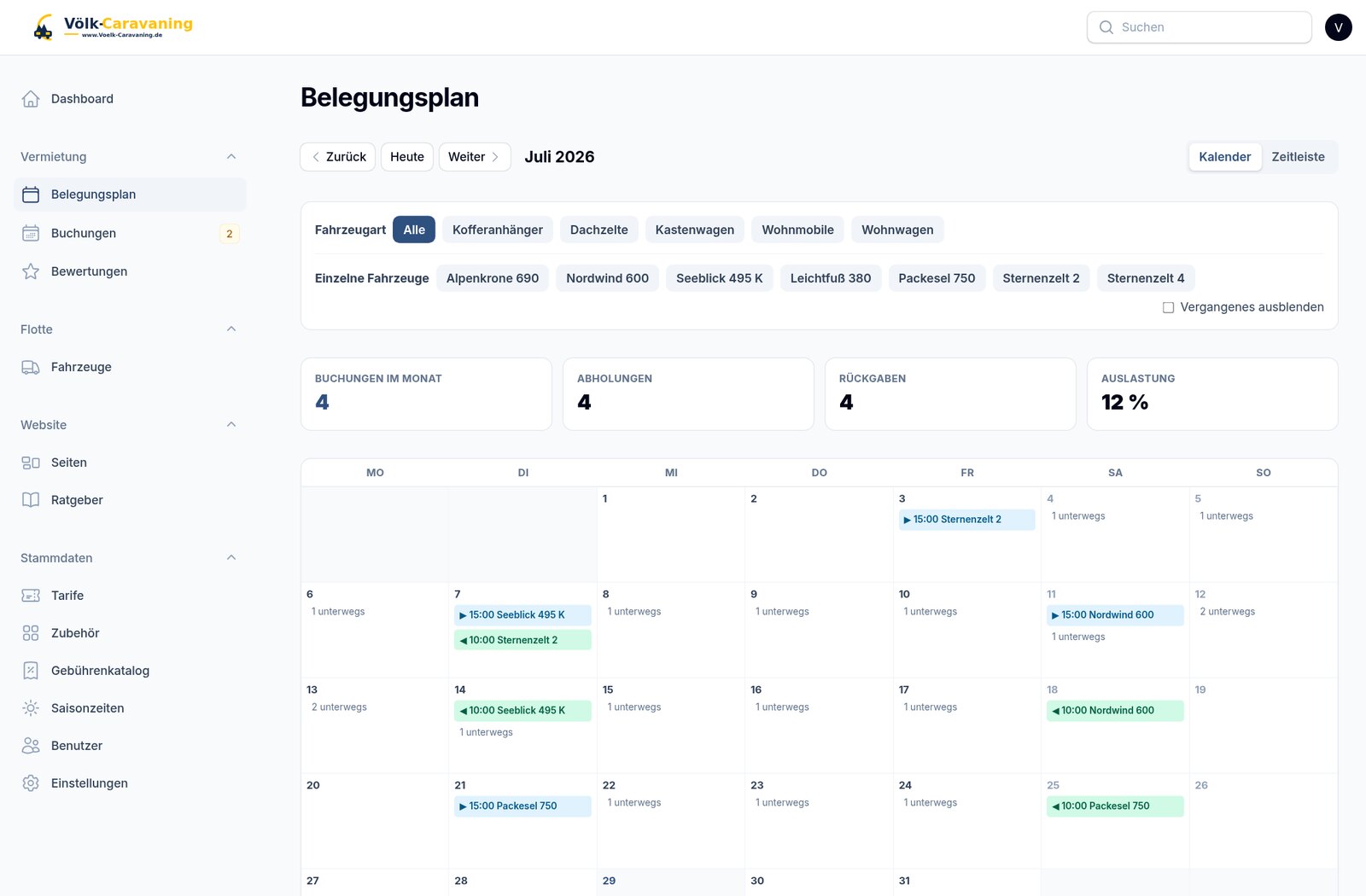Click the Seiten layout icon
The image size is (1366, 896).
(31, 463)
